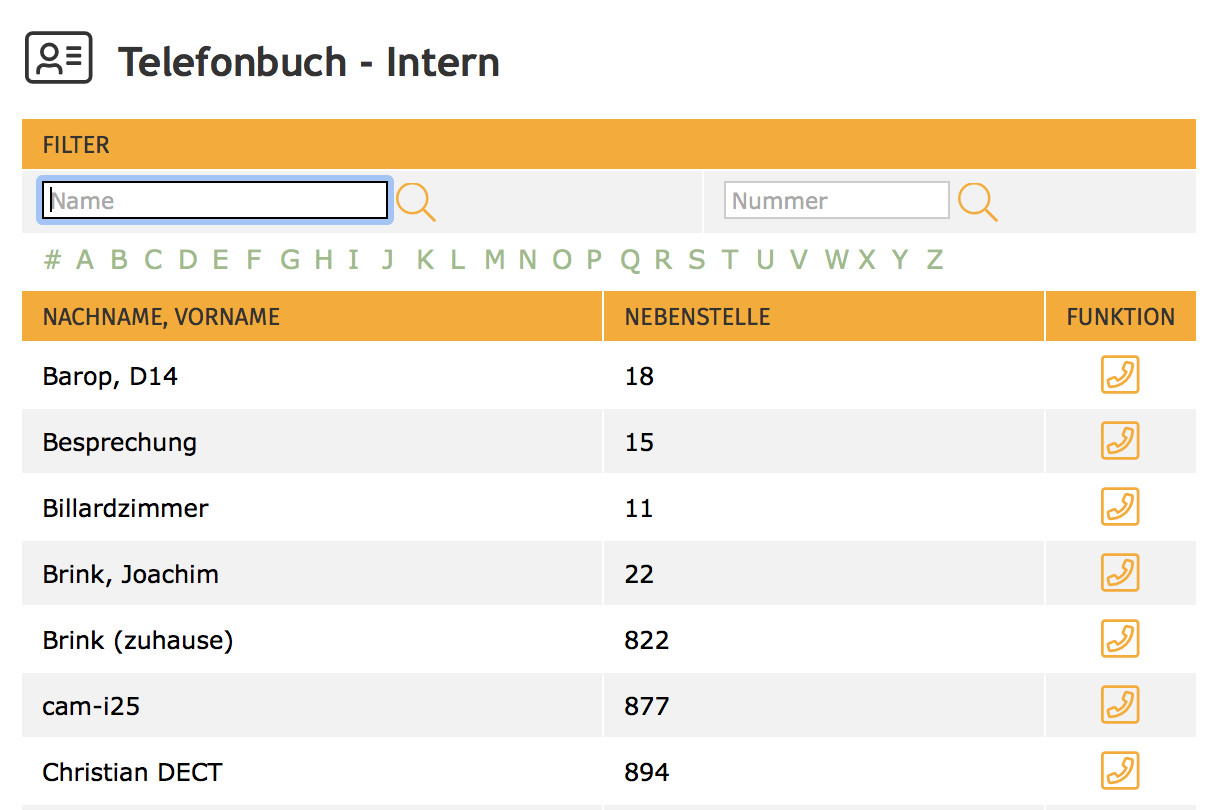1220x810 pixels.
Task: Filter entries by letter B
Action: (119, 260)
